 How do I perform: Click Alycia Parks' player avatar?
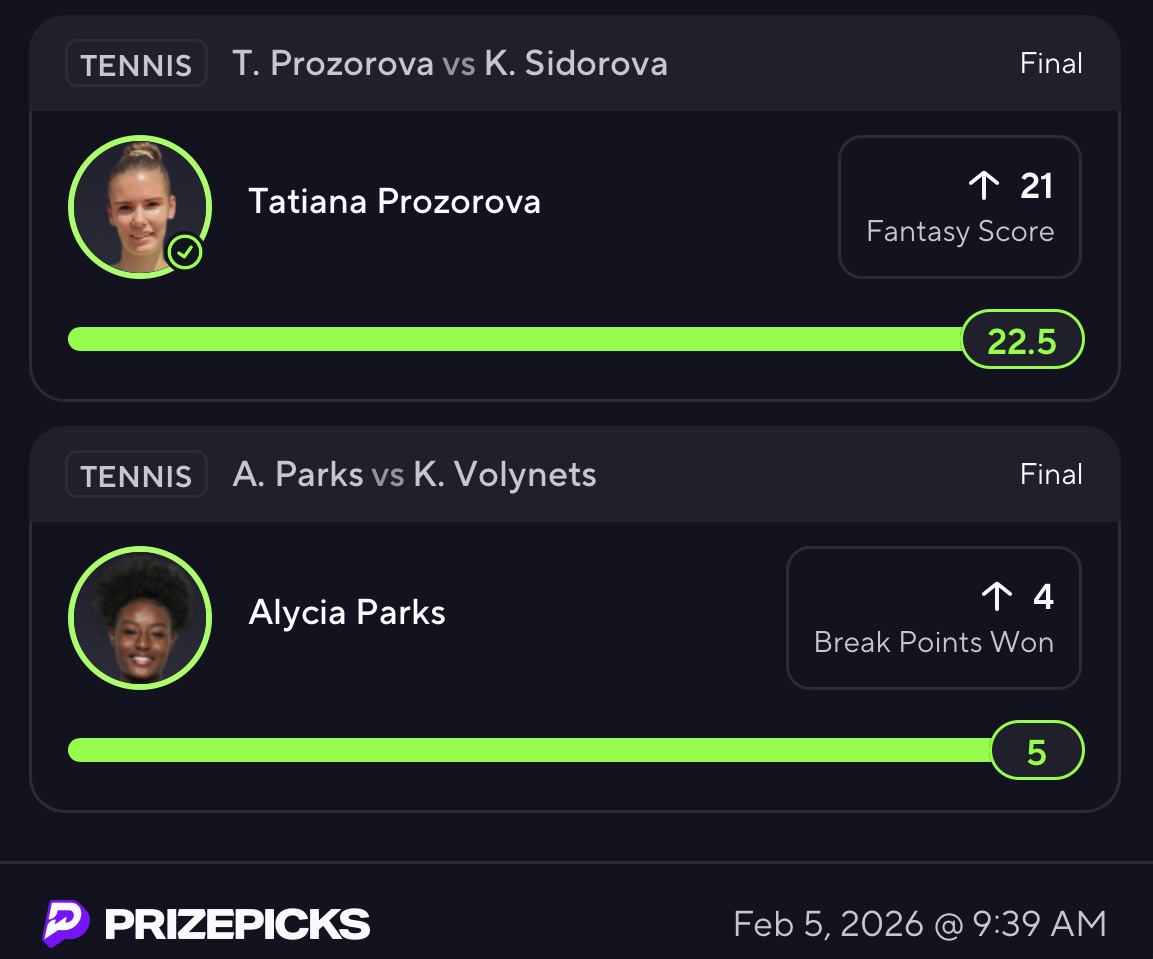[139, 617]
